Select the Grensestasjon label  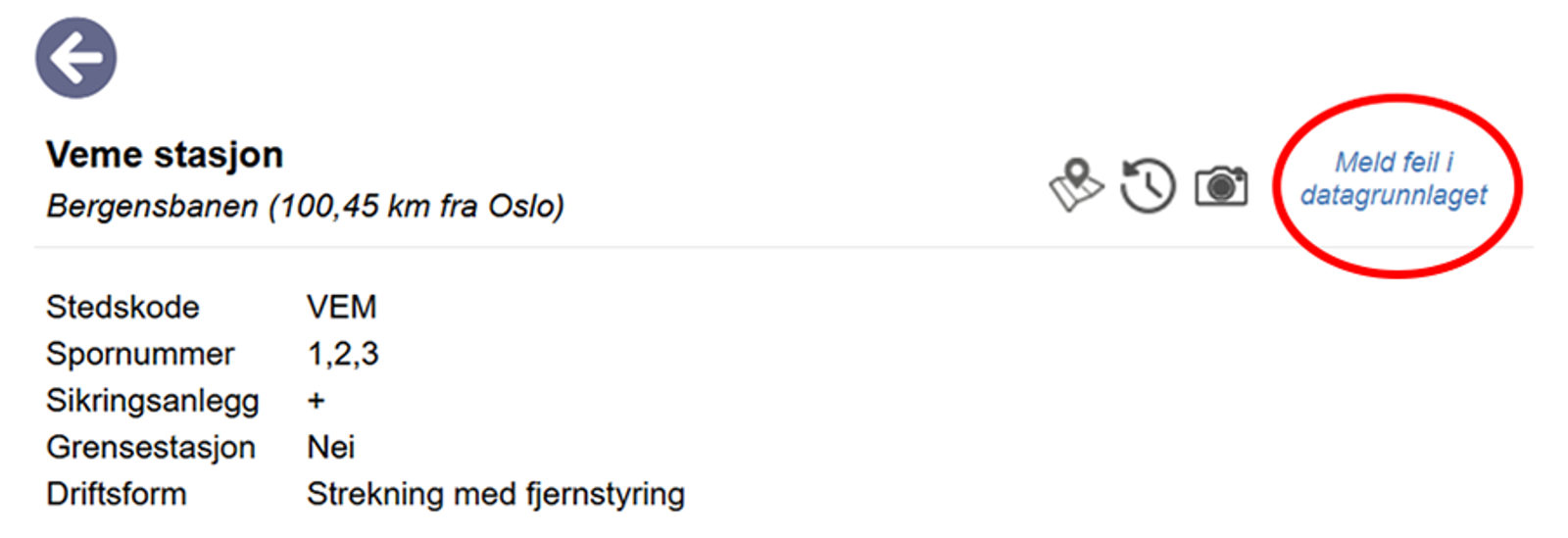click(151, 448)
